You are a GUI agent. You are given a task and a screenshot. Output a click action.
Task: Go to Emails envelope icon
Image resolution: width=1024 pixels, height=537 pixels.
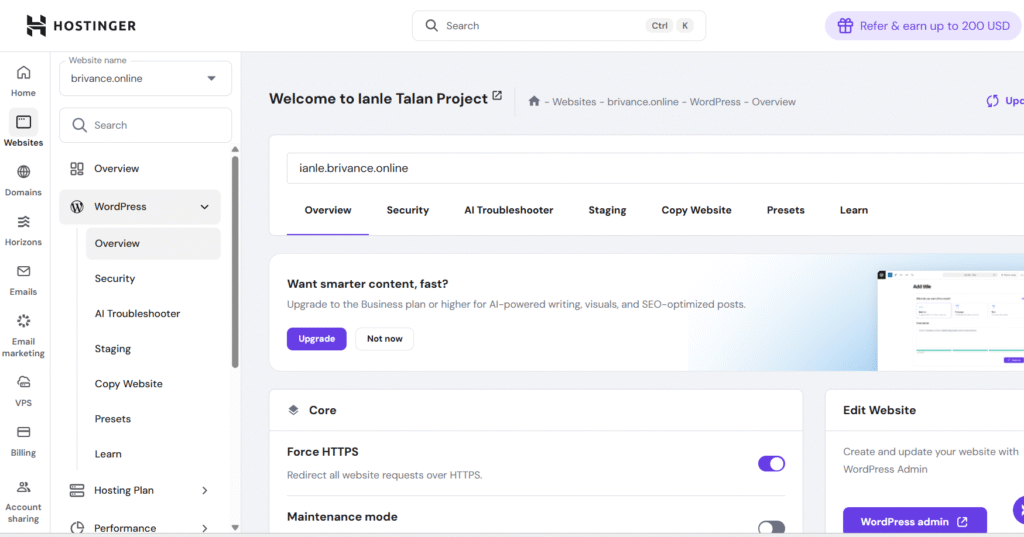(x=23, y=272)
